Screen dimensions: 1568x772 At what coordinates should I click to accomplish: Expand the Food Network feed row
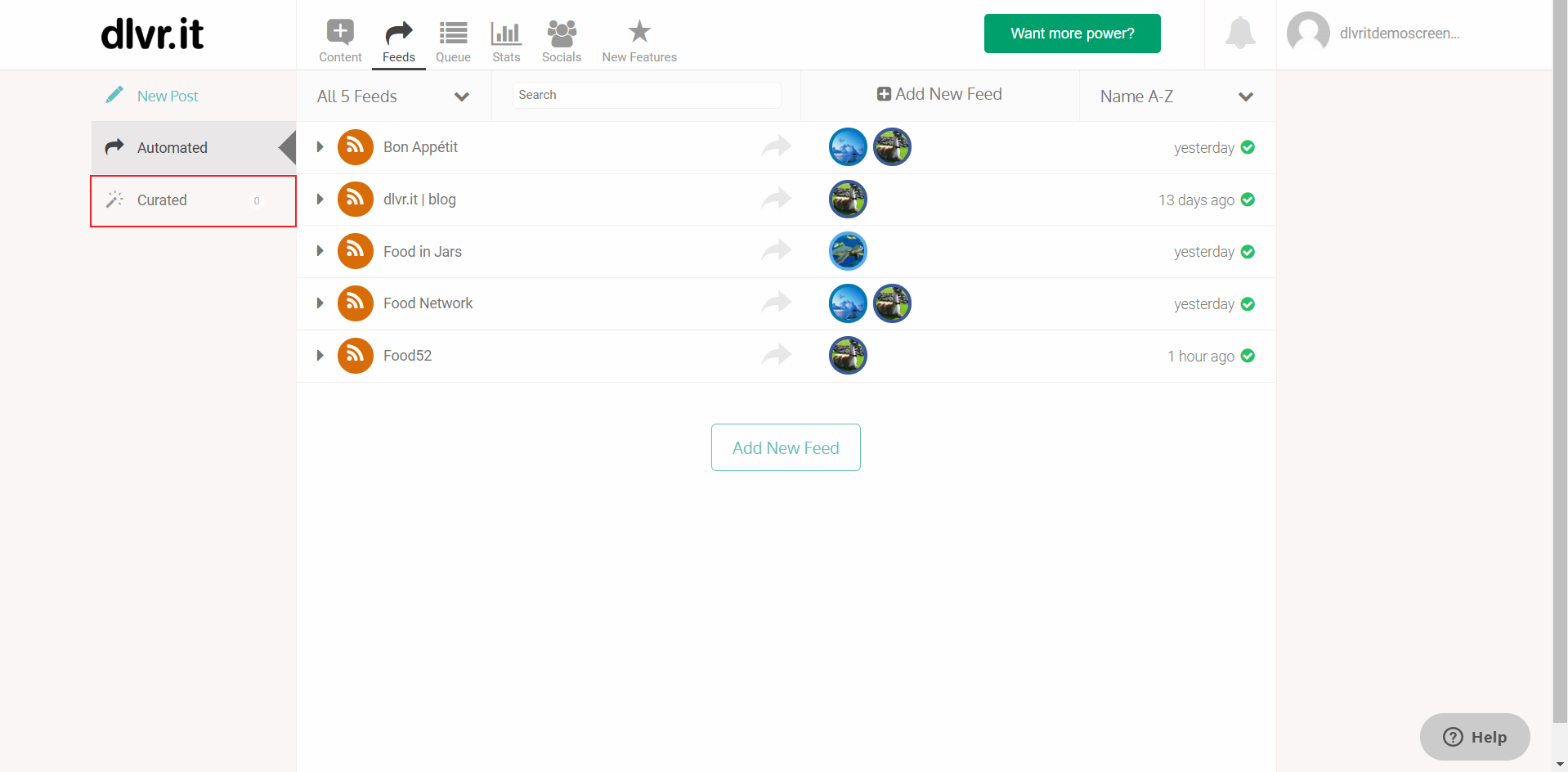click(320, 303)
